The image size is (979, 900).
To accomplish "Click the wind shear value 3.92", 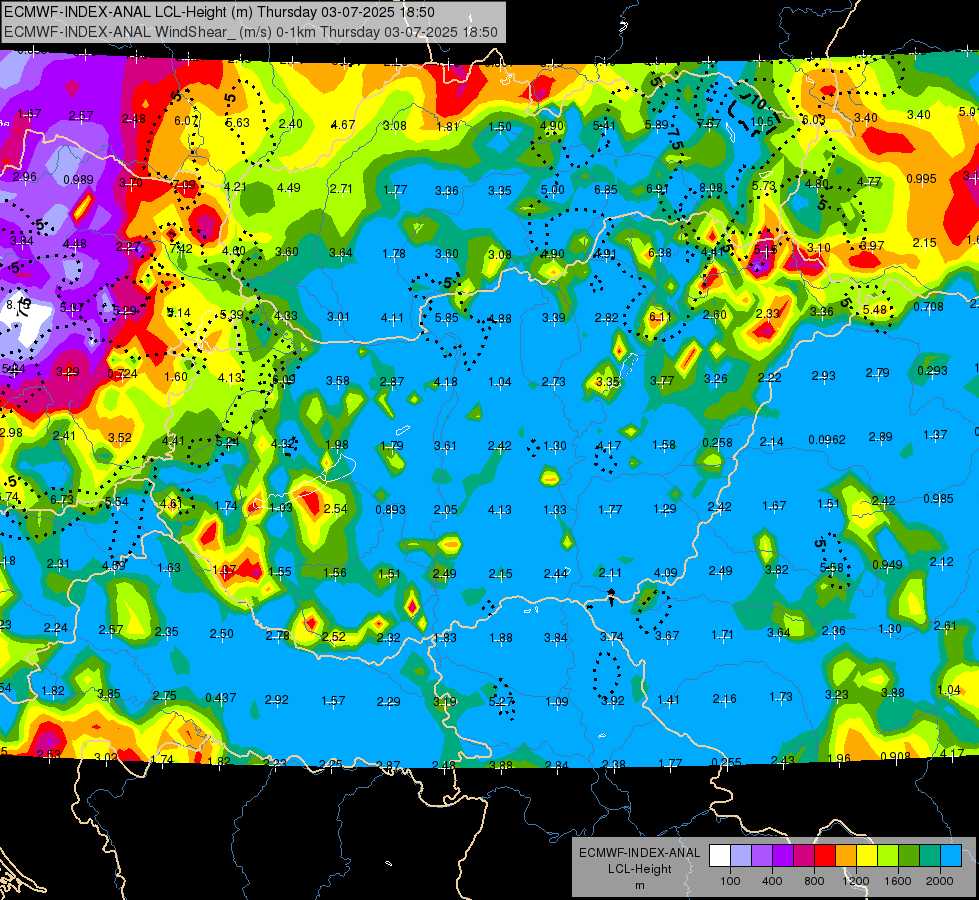I will [612, 701].
